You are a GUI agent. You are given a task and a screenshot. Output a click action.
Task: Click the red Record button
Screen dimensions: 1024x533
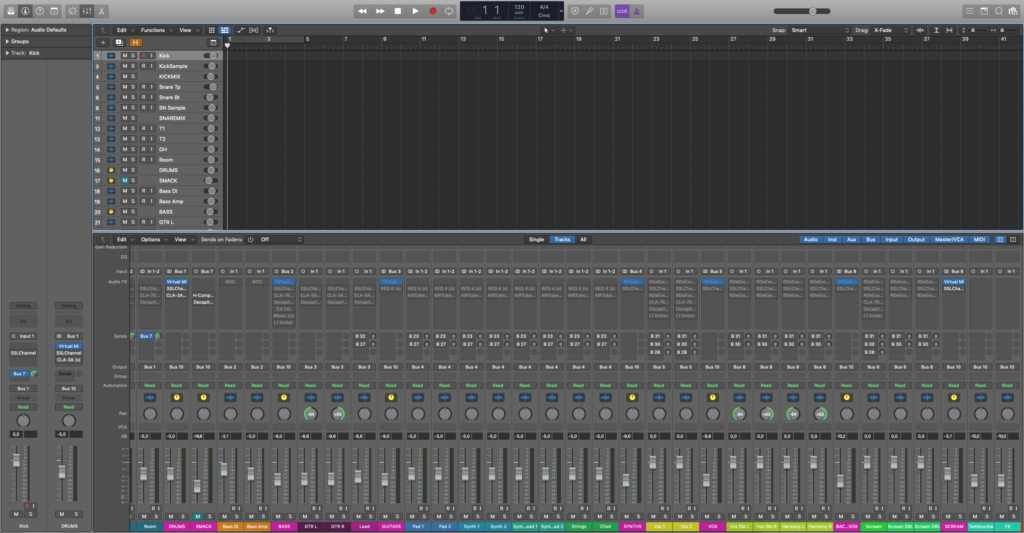coord(432,11)
